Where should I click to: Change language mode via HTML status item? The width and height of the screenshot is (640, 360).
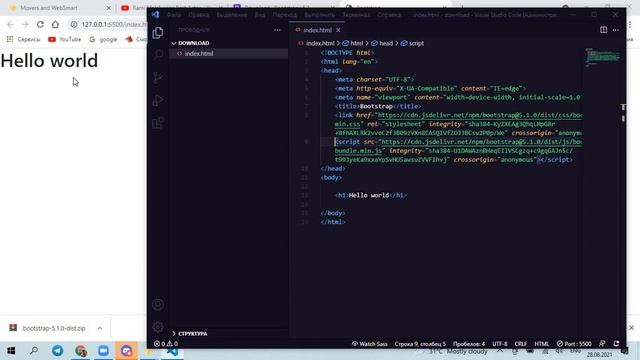point(542,344)
